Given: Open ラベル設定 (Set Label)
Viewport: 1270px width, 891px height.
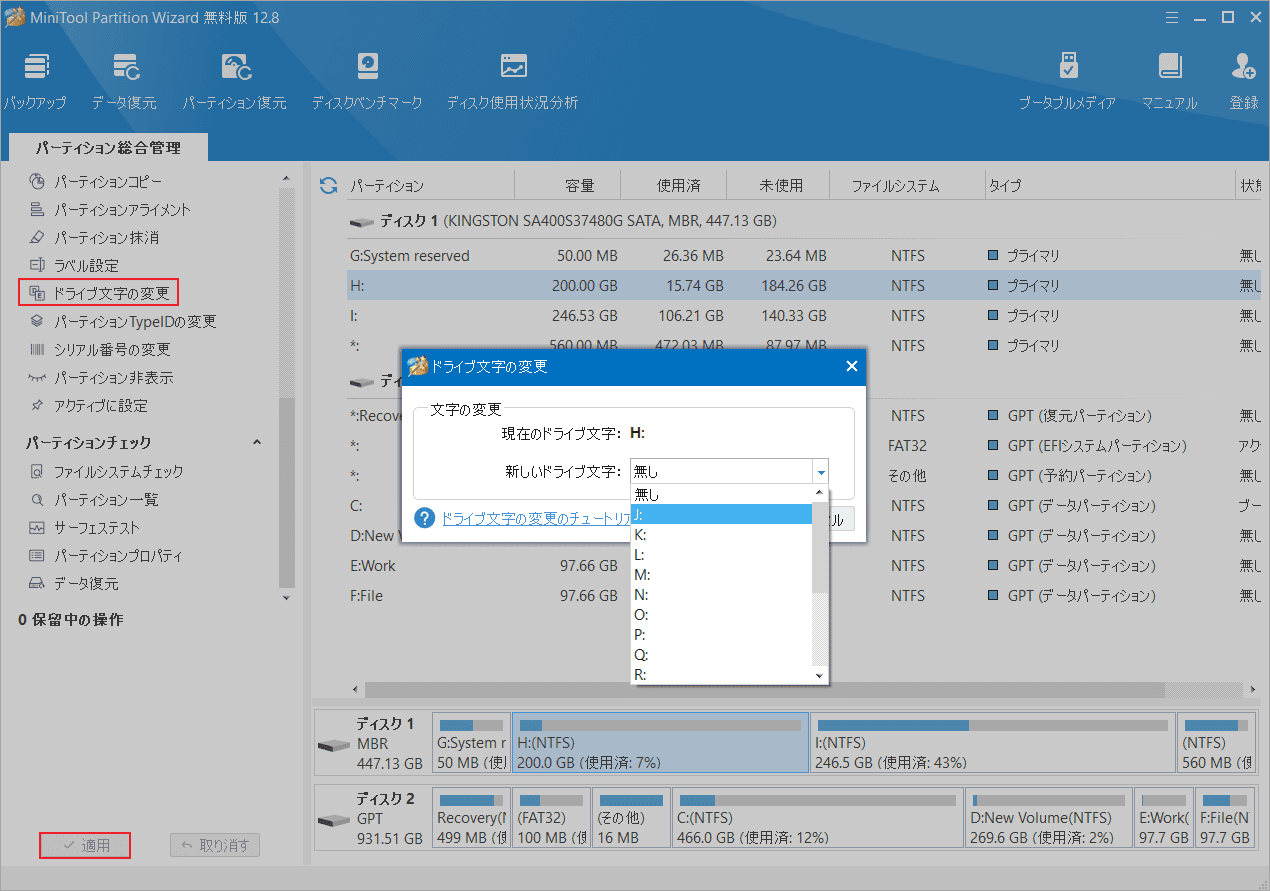Looking at the screenshot, I should (93, 264).
